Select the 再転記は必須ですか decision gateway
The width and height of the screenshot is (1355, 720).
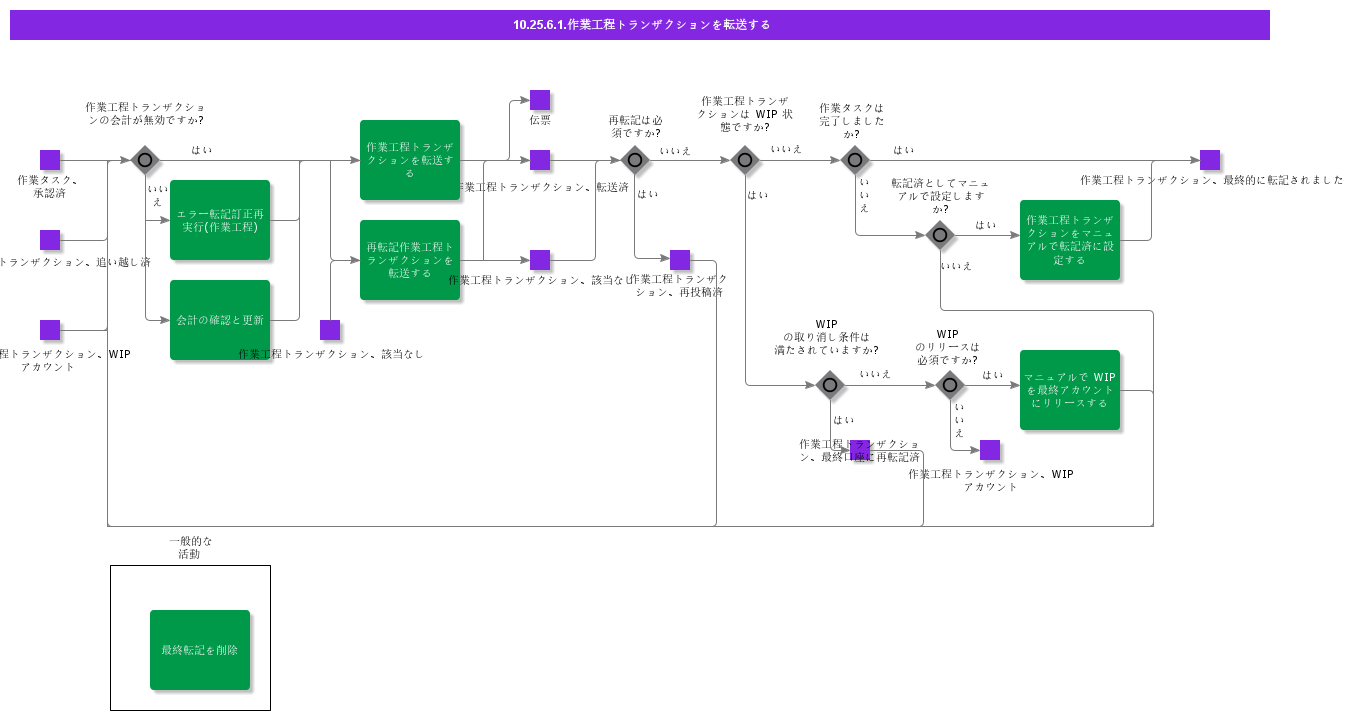tap(635, 158)
